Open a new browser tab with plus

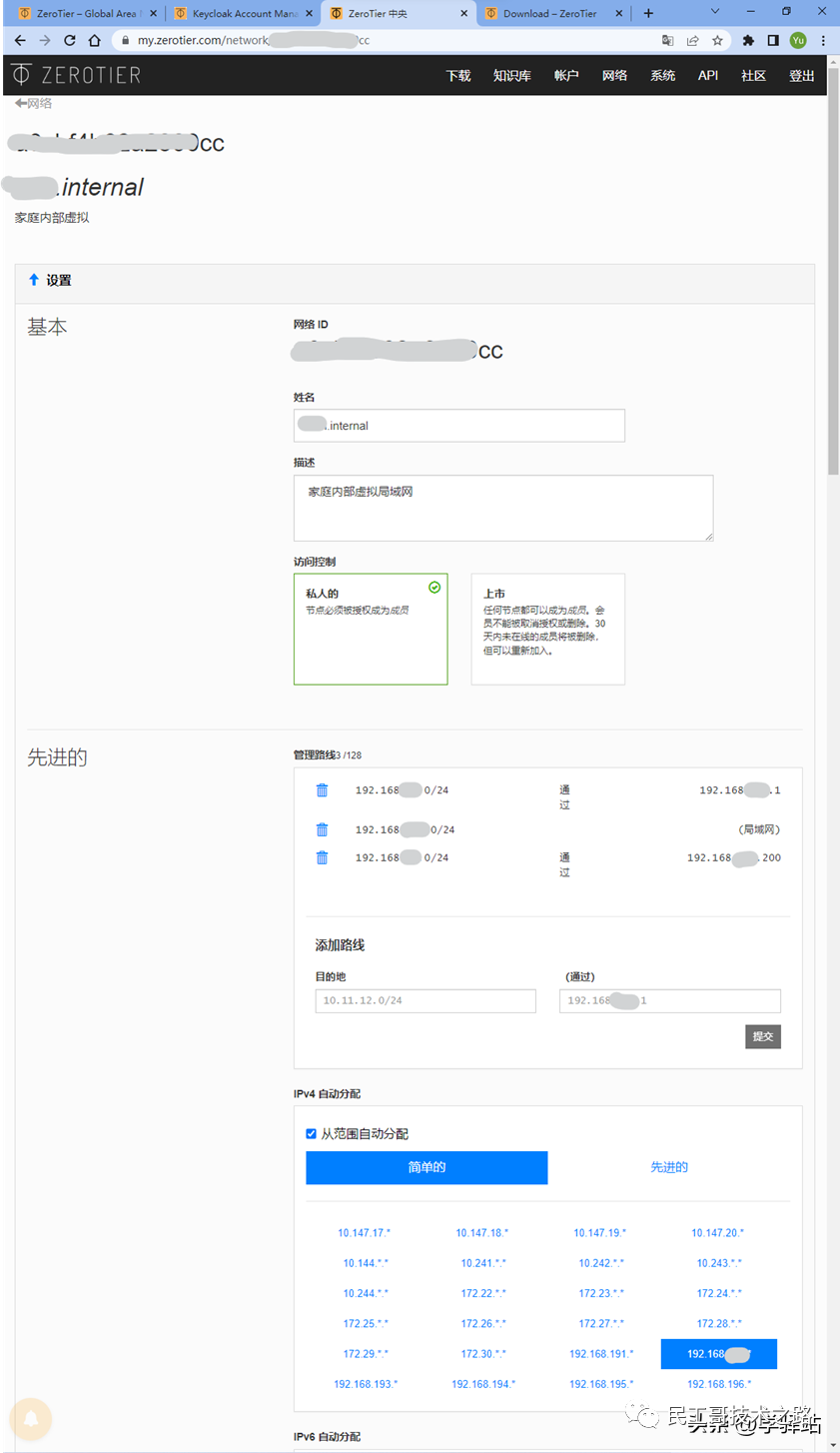(x=648, y=13)
